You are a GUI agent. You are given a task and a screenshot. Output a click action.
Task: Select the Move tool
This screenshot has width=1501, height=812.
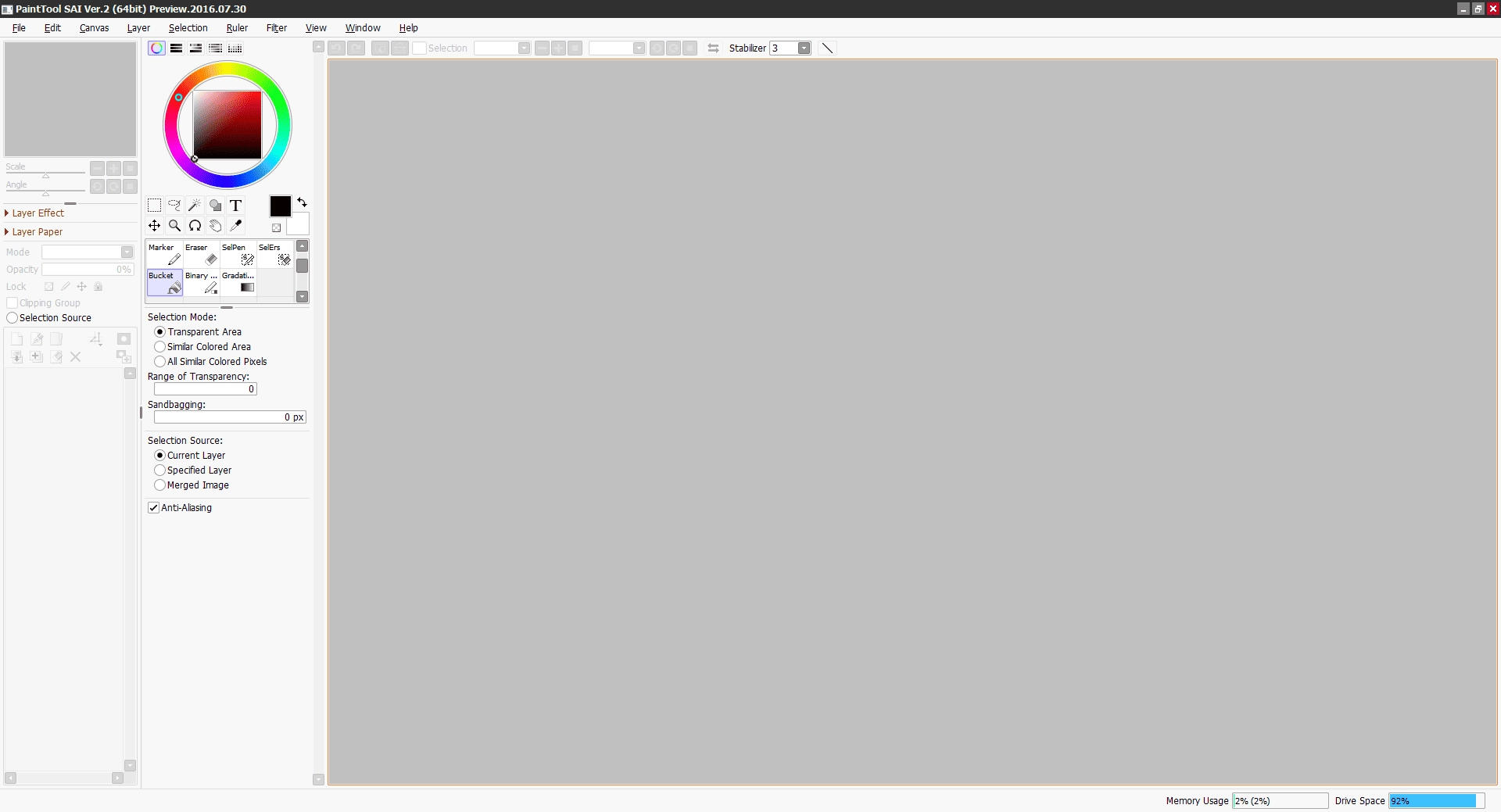pos(155,226)
